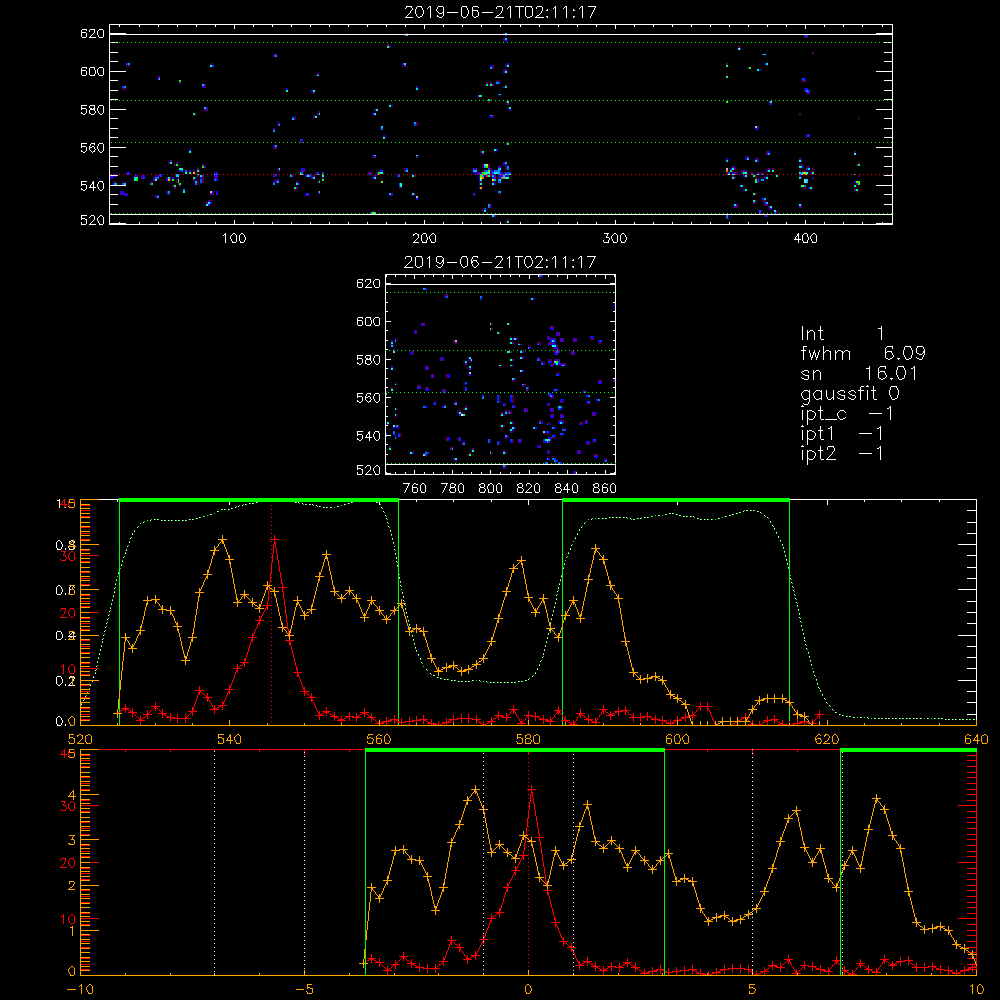The height and width of the screenshot is (1000, 1000).
Task: Click x-axis tick label 800 on middle image
Action: coord(490,489)
